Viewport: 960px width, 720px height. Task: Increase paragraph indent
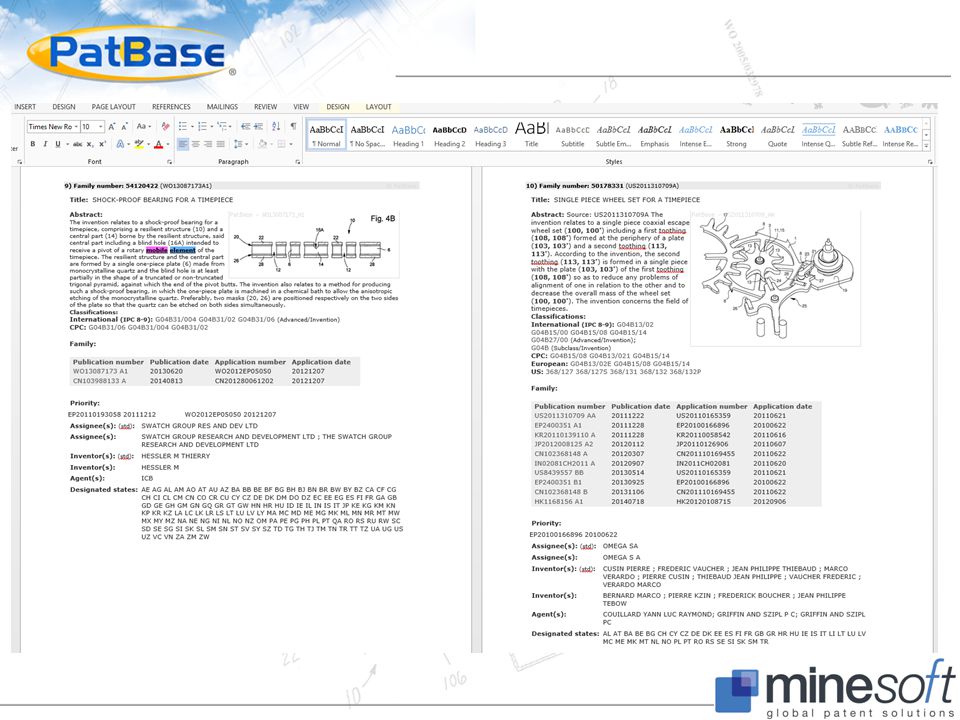pos(258,126)
